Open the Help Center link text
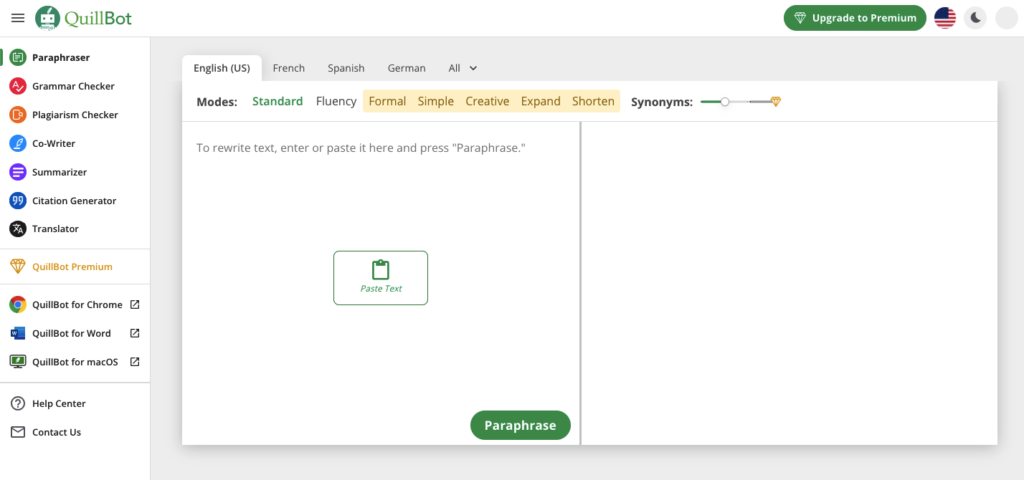 click(x=59, y=404)
